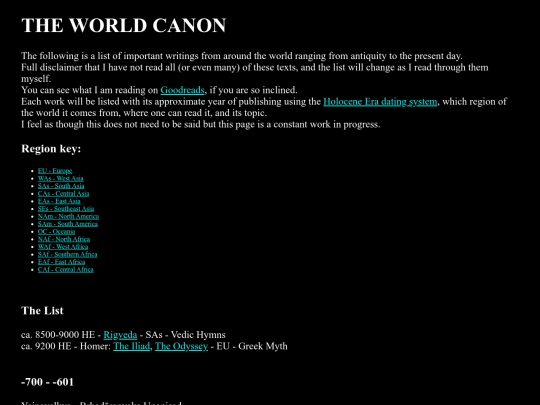
Task: Jump to WAf - West Africa region
Action: tap(63, 247)
